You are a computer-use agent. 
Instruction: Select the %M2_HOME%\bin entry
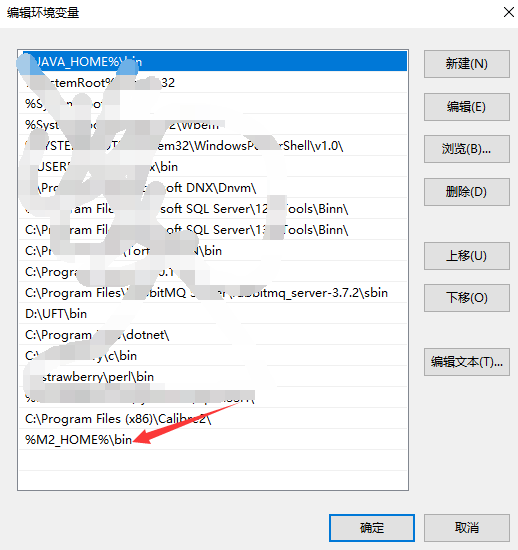(x=213, y=440)
